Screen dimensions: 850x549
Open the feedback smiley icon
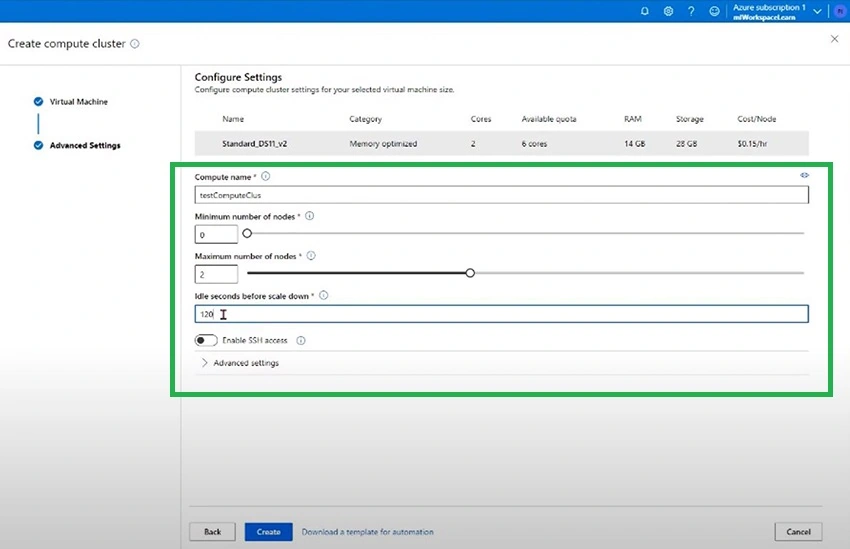pos(714,11)
